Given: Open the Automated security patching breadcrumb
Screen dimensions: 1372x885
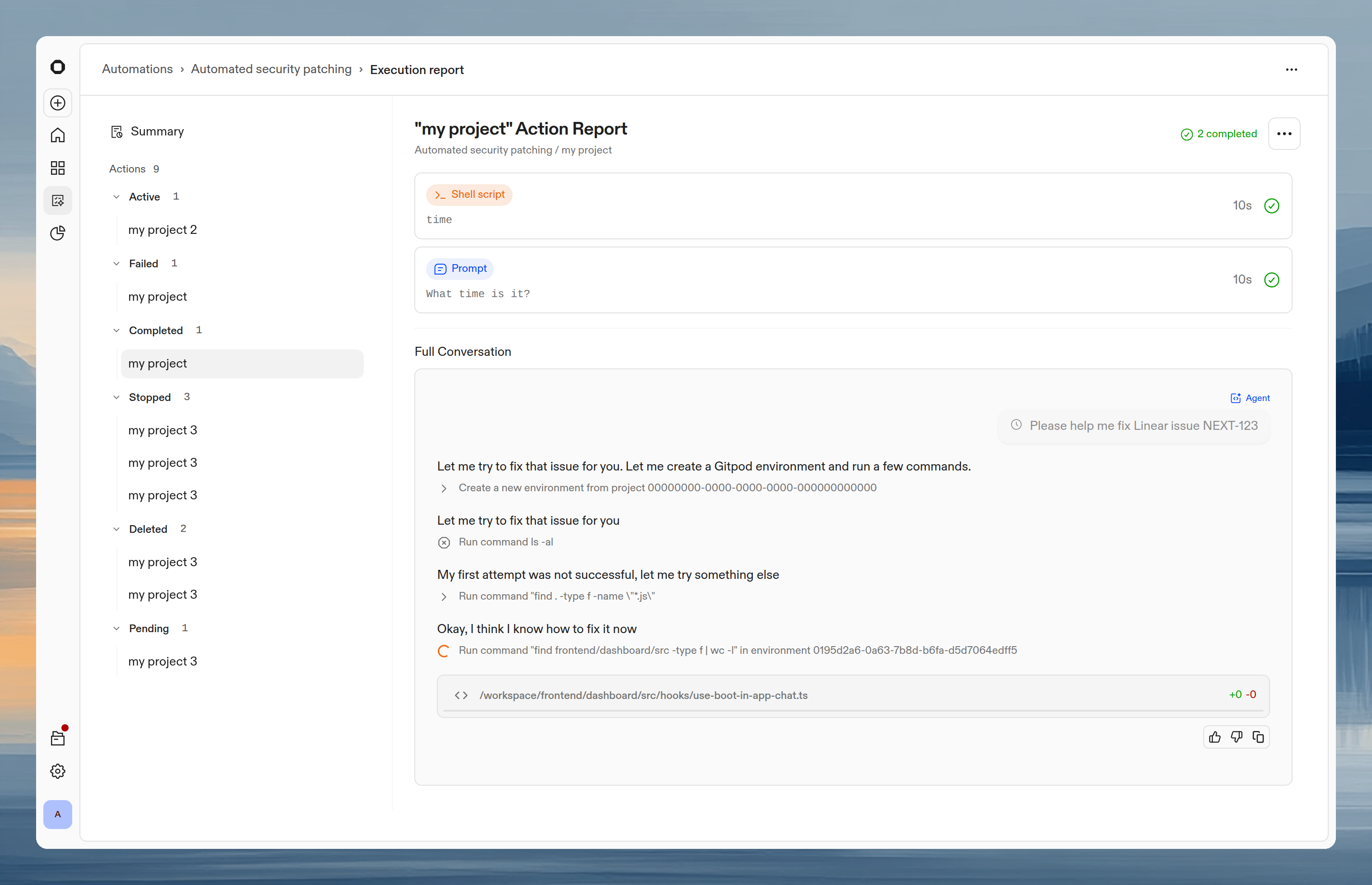Looking at the screenshot, I should 271,69.
